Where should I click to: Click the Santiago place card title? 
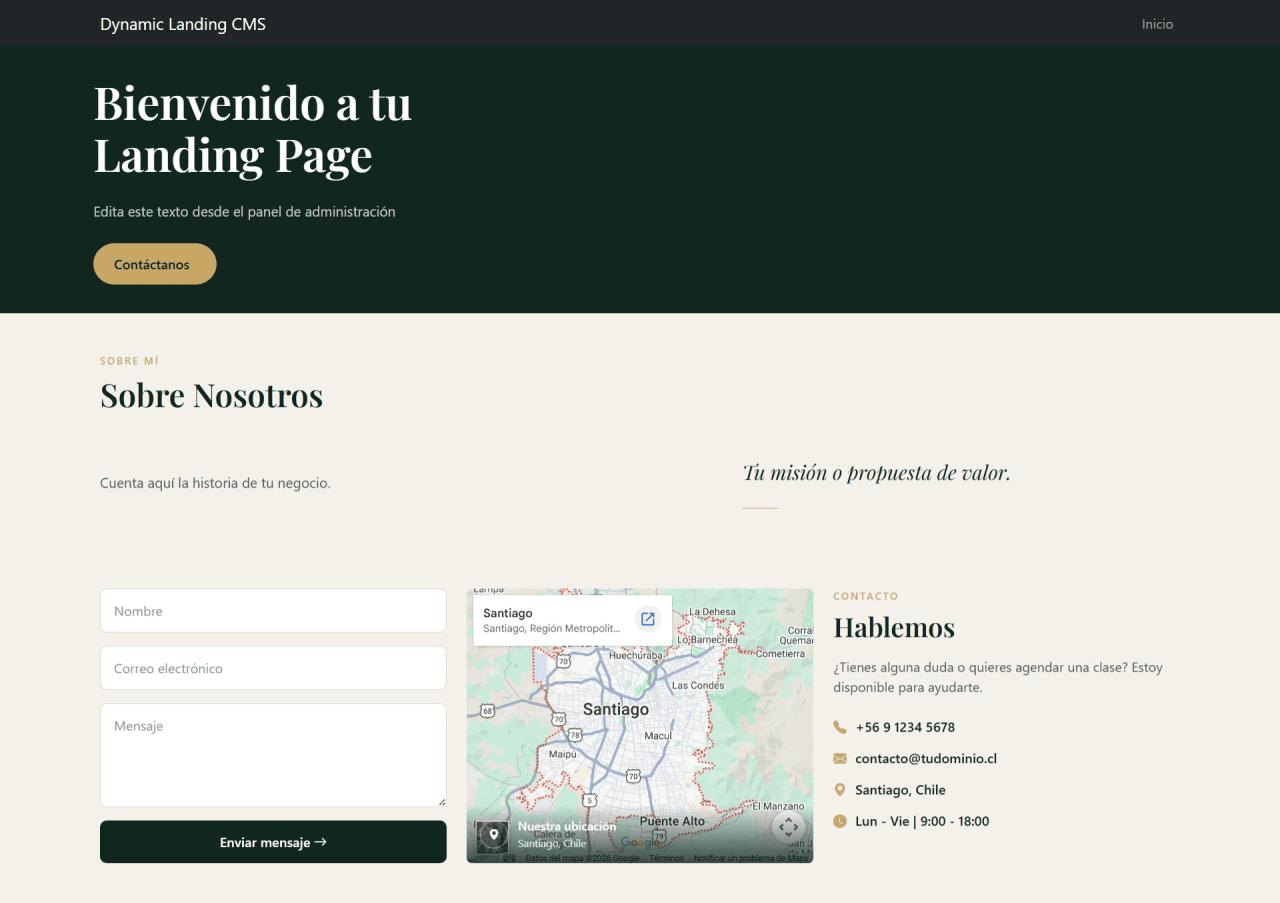click(508, 613)
